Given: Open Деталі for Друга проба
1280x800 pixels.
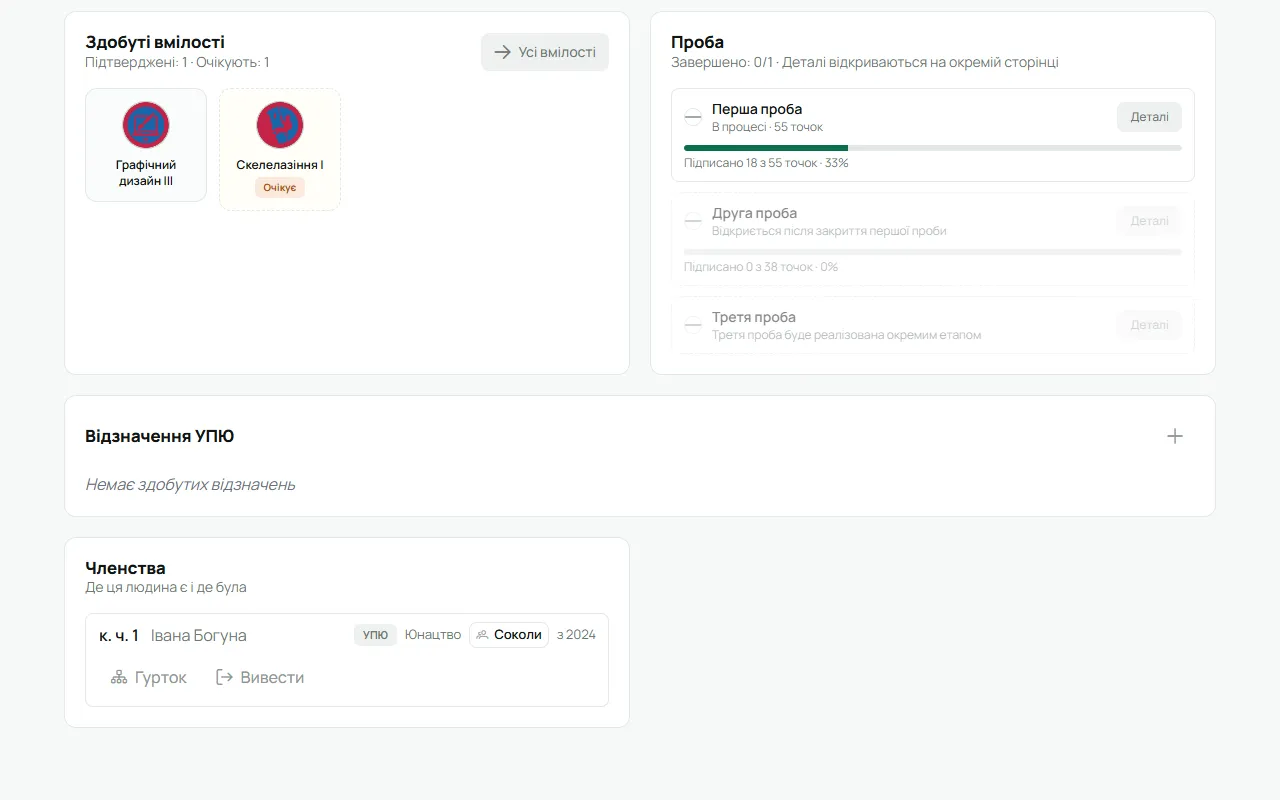Looking at the screenshot, I should (1149, 221).
